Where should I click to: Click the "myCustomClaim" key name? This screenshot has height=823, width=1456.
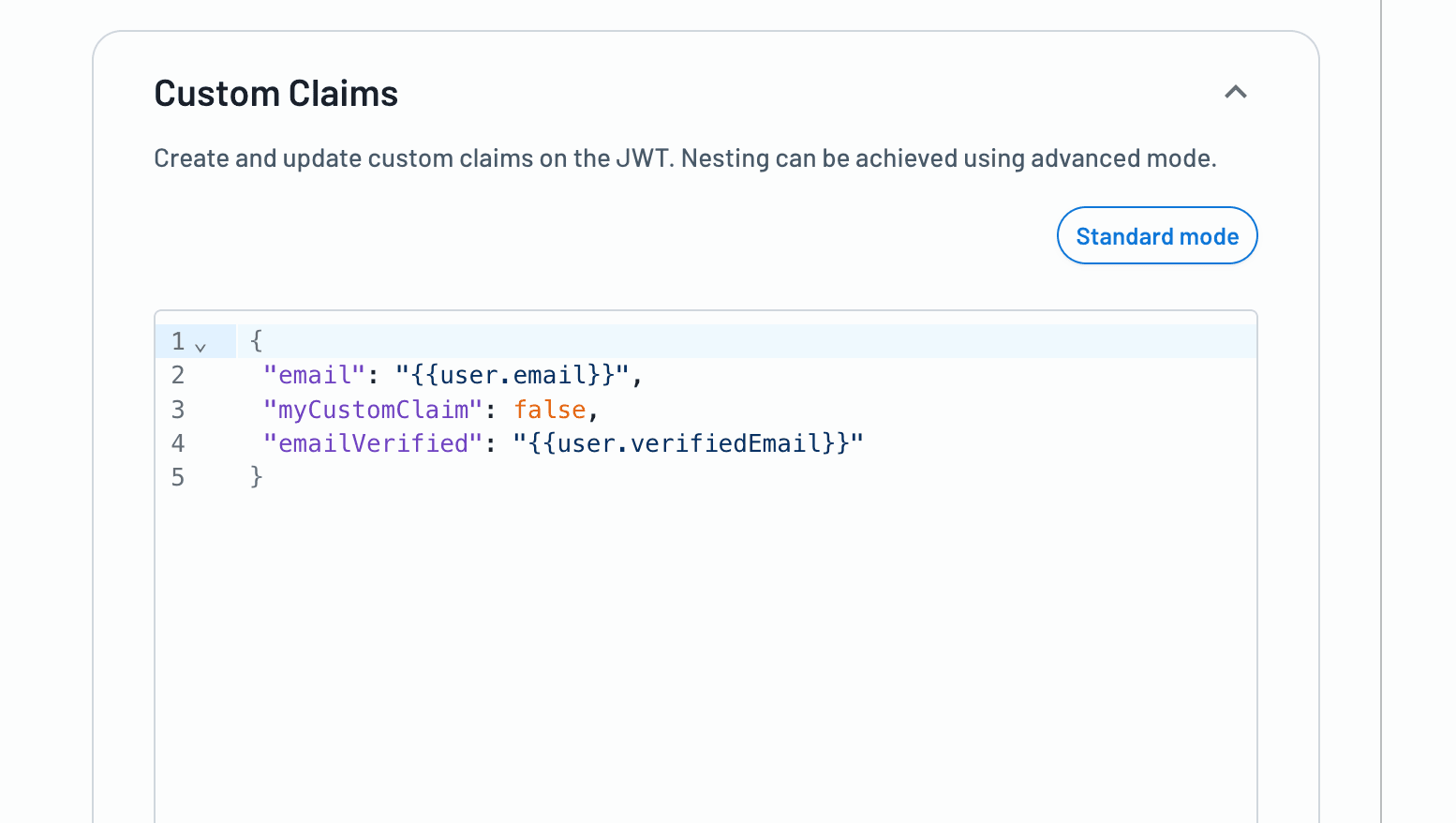pyautogui.click(x=373, y=409)
